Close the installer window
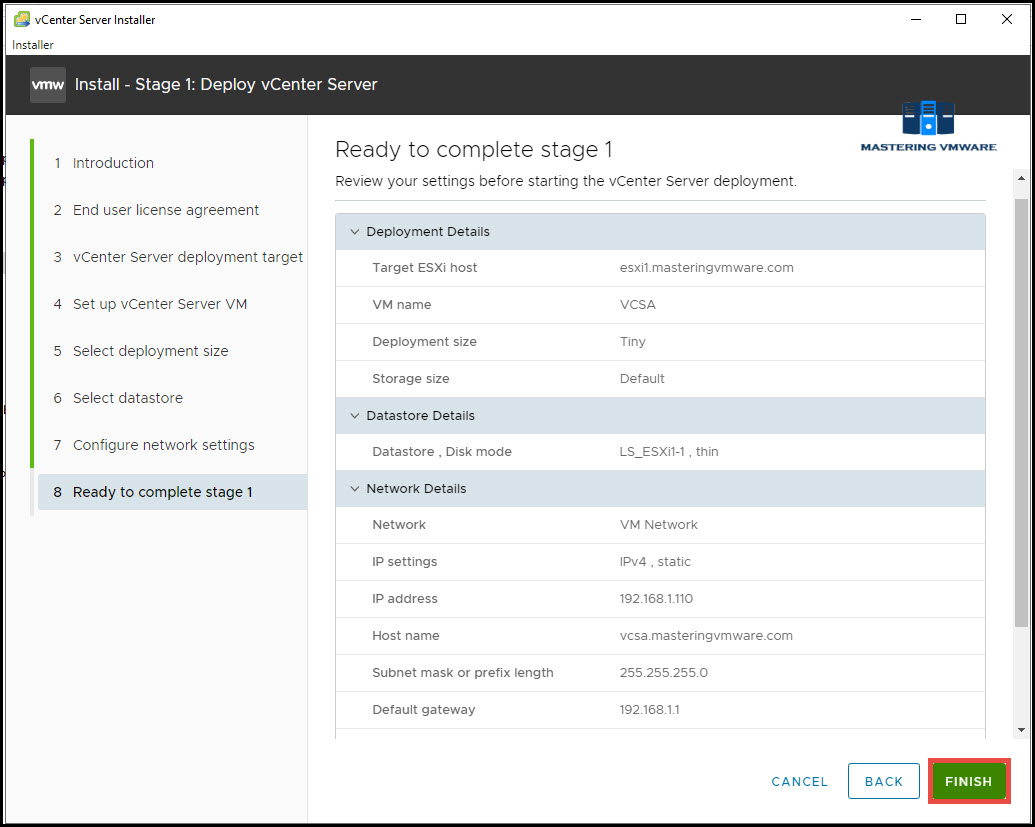This screenshot has width=1035, height=827. pos(1007,19)
